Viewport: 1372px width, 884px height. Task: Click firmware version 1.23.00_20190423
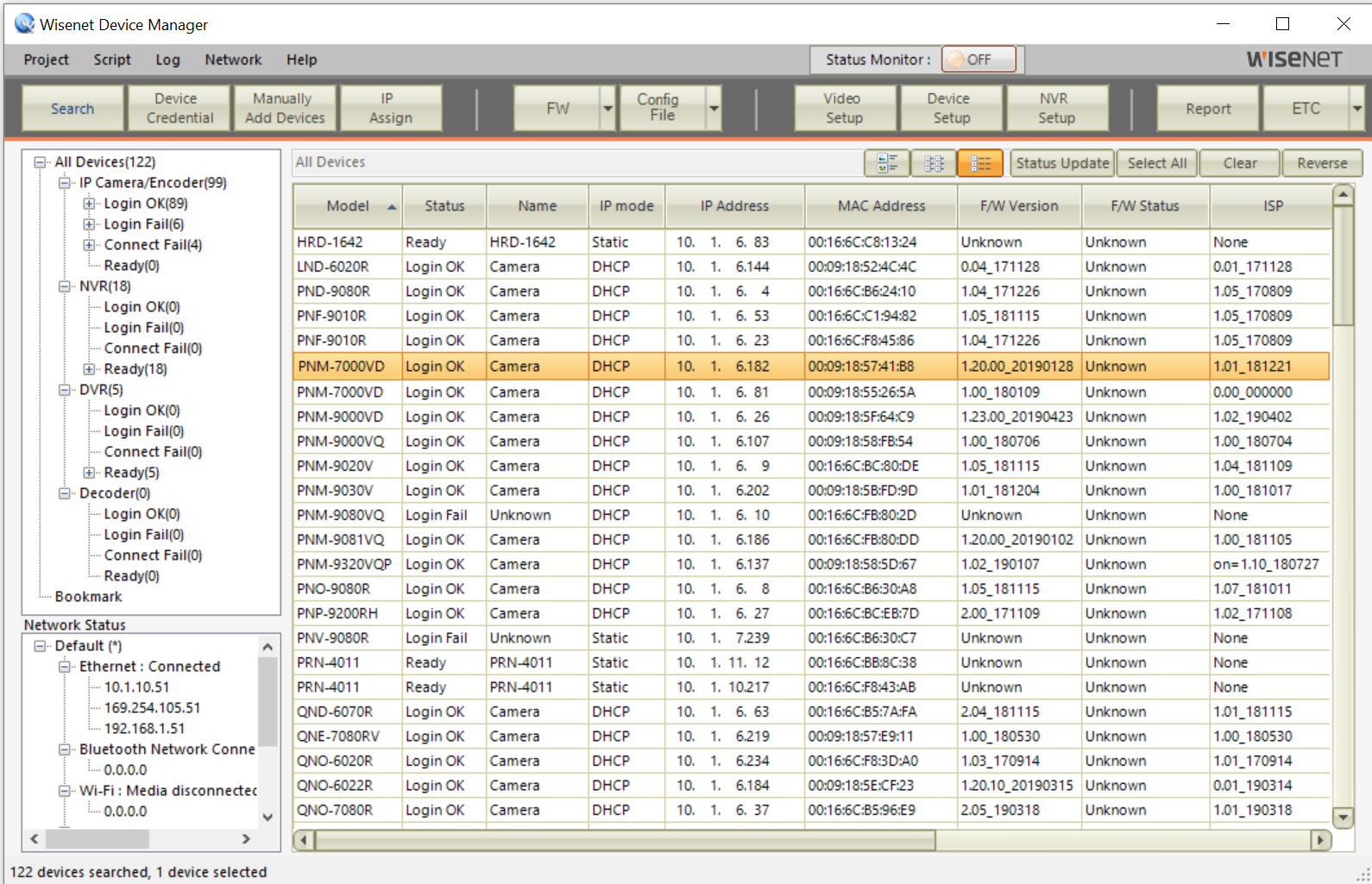coord(1016,417)
